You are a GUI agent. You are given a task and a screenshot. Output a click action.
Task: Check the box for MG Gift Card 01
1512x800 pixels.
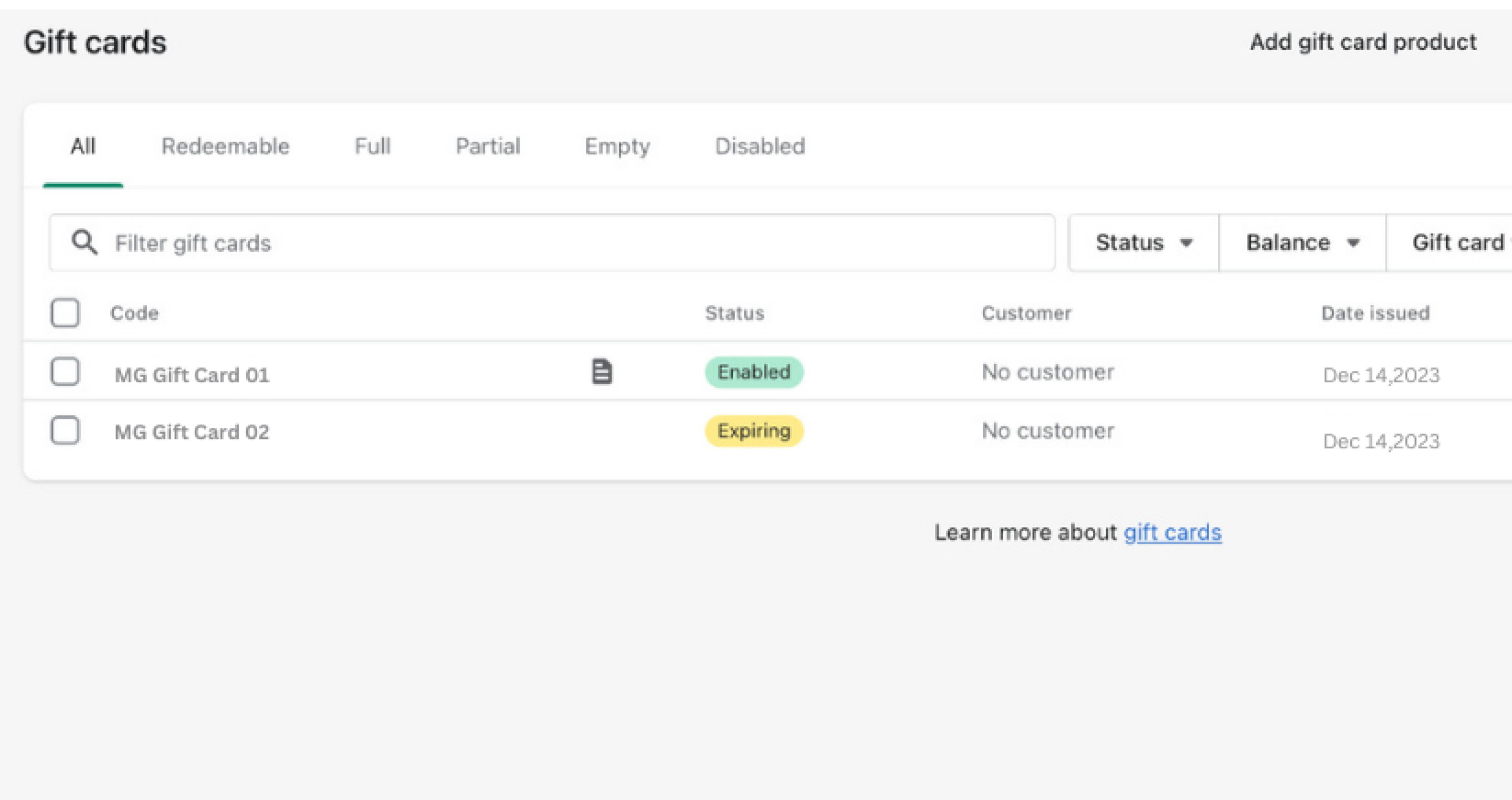pos(65,372)
